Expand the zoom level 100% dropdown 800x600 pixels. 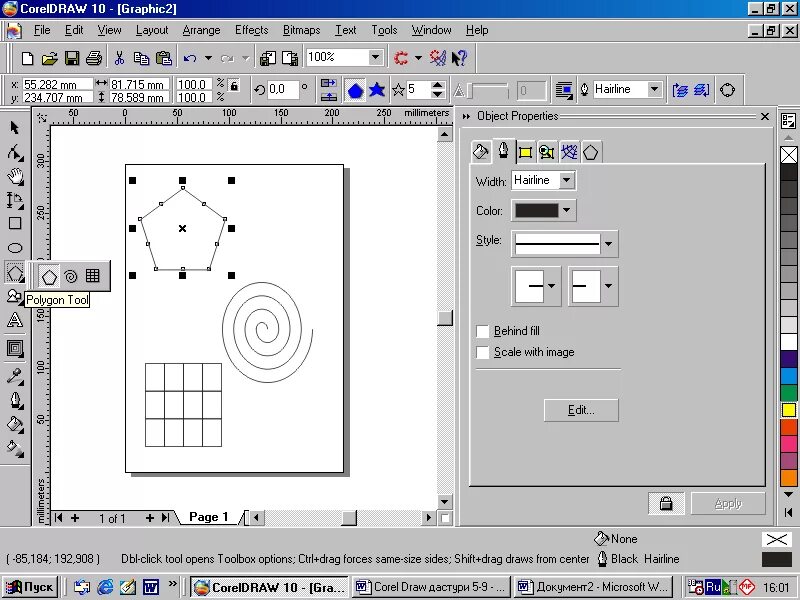pyautogui.click(x=376, y=57)
